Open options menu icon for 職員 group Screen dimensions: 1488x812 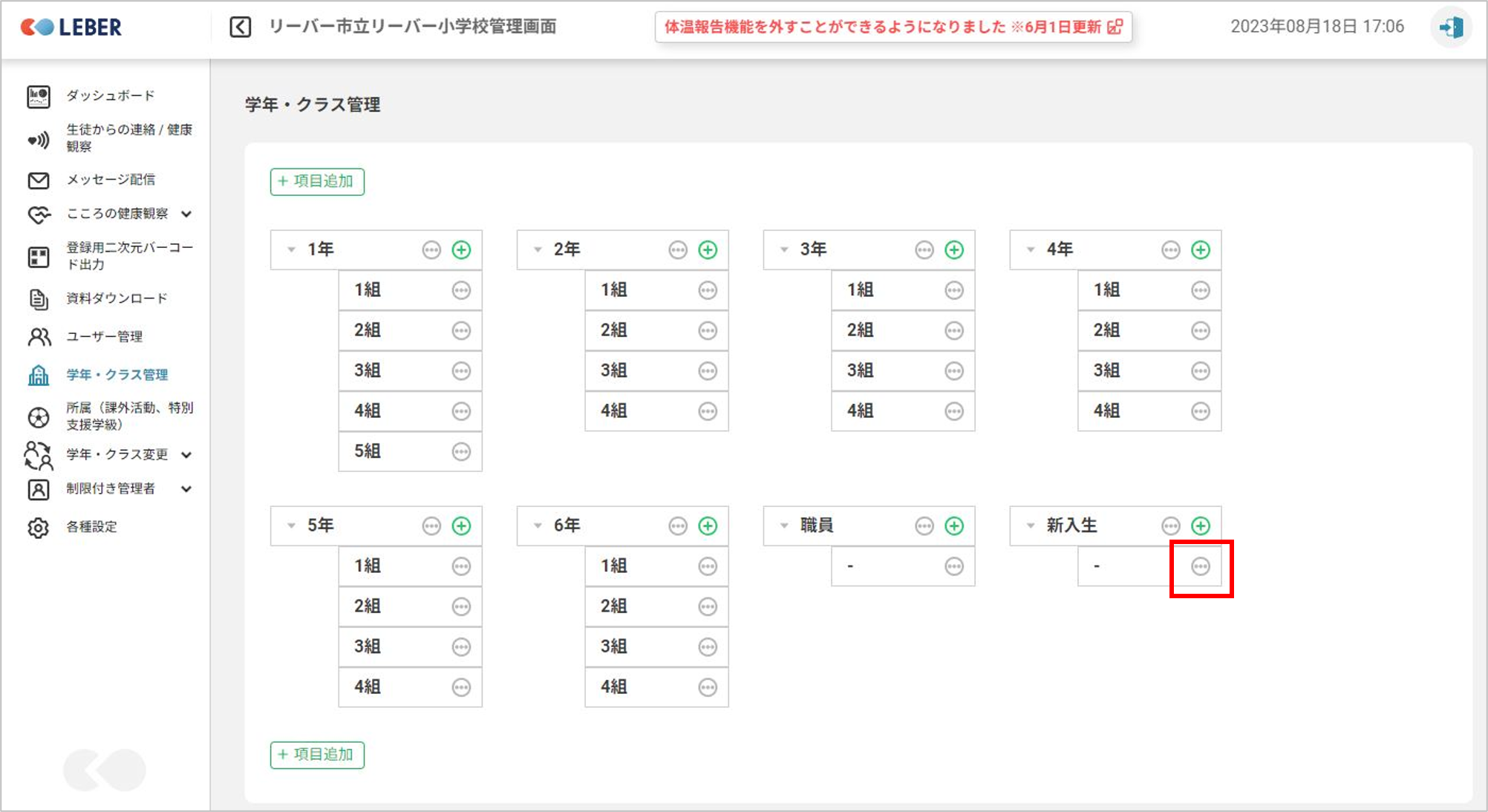coord(924,526)
